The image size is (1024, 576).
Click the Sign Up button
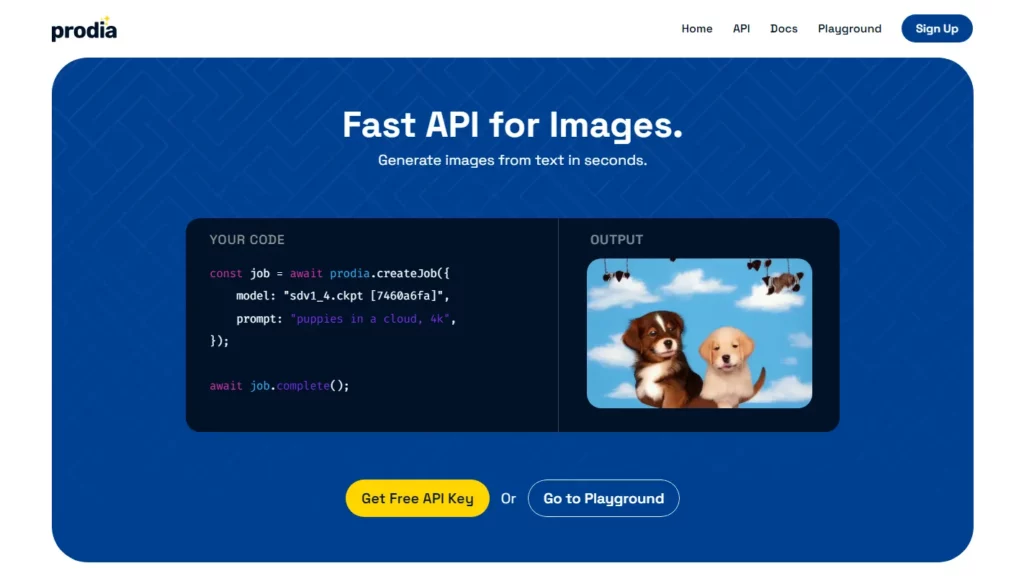936,29
